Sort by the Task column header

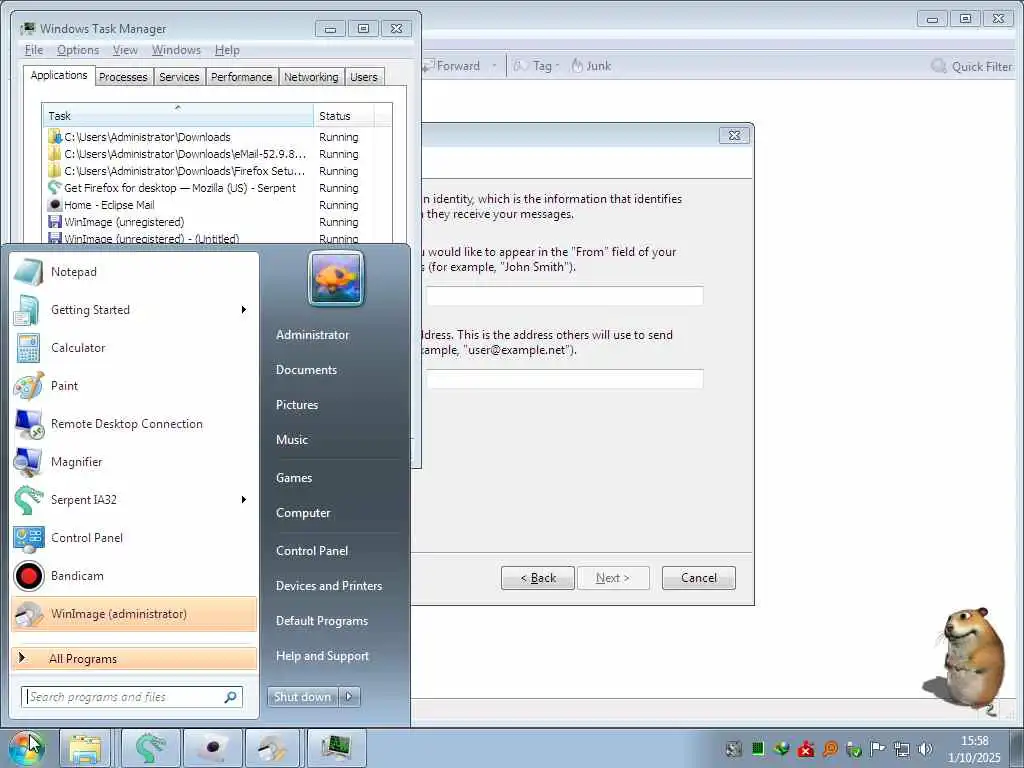click(x=178, y=116)
